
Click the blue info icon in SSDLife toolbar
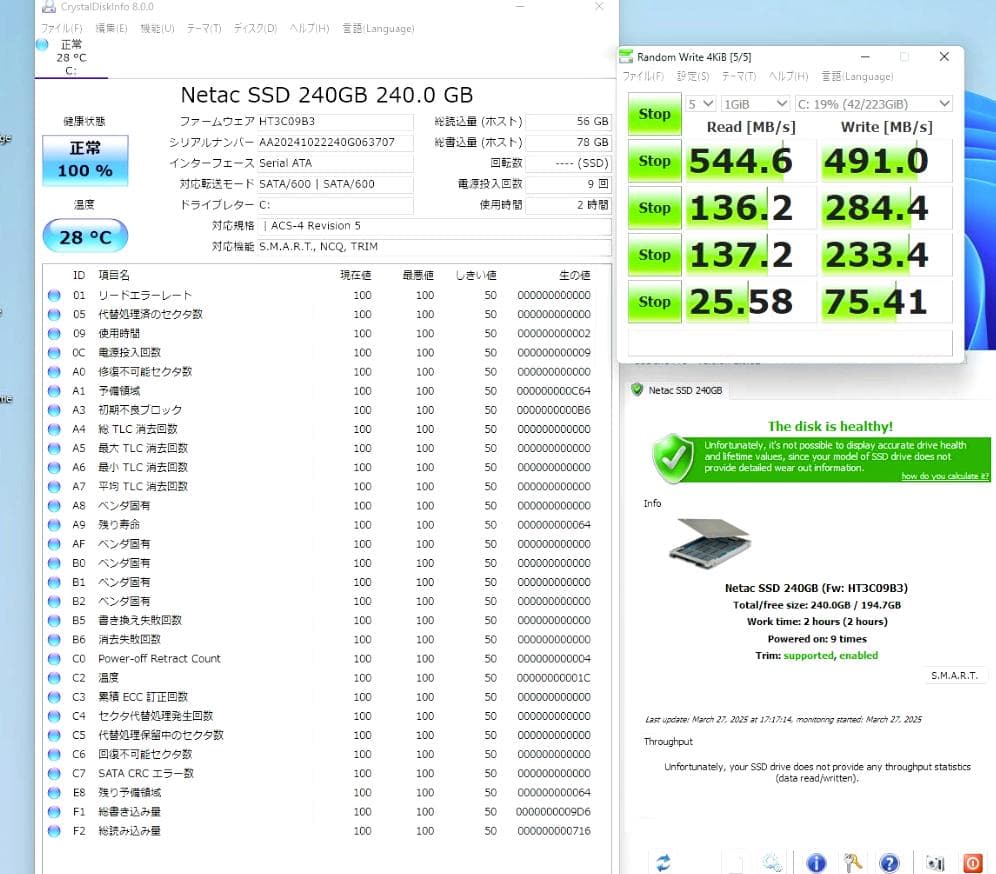click(x=815, y=862)
